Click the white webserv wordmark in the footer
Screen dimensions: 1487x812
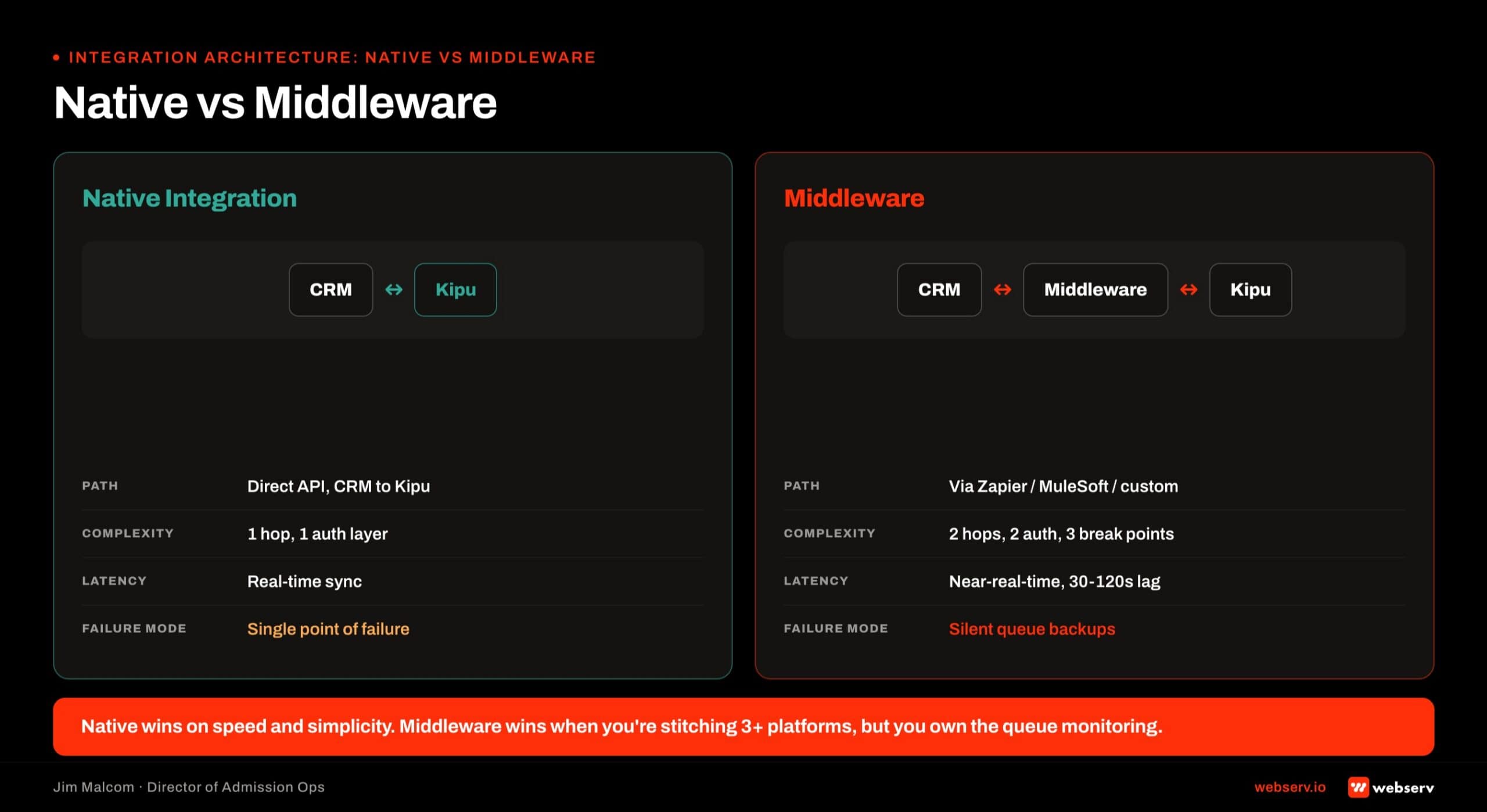pos(1403,788)
